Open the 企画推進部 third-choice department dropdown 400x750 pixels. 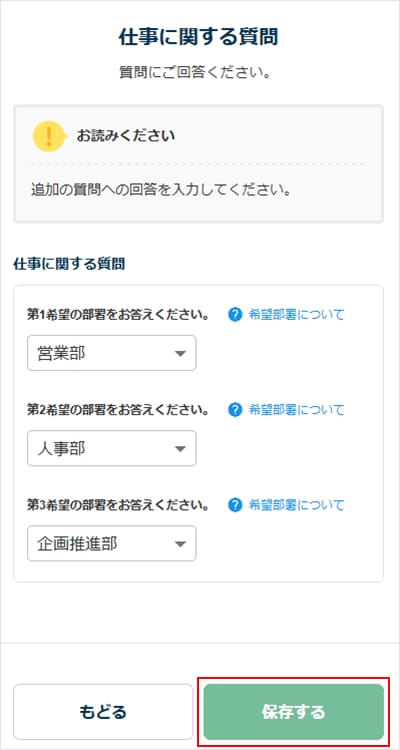[x=111, y=543]
